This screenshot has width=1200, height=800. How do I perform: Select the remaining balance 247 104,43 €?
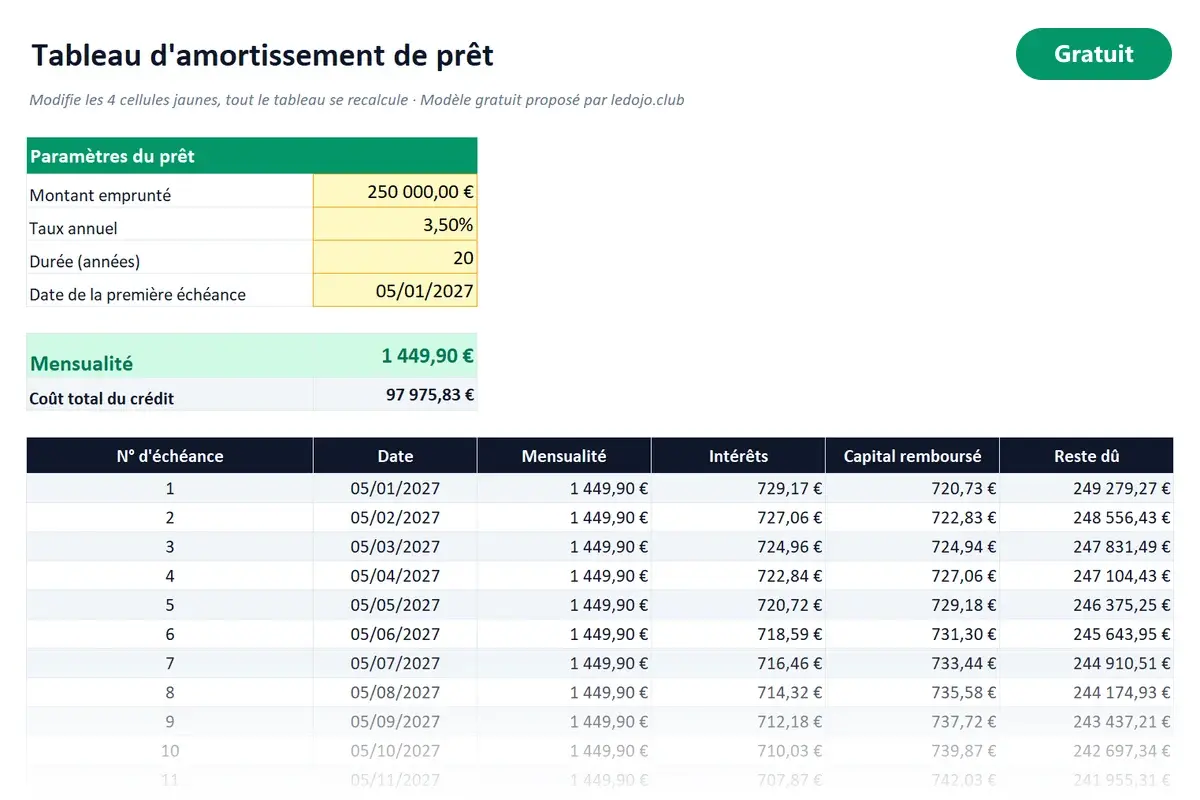pos(1086,575)
